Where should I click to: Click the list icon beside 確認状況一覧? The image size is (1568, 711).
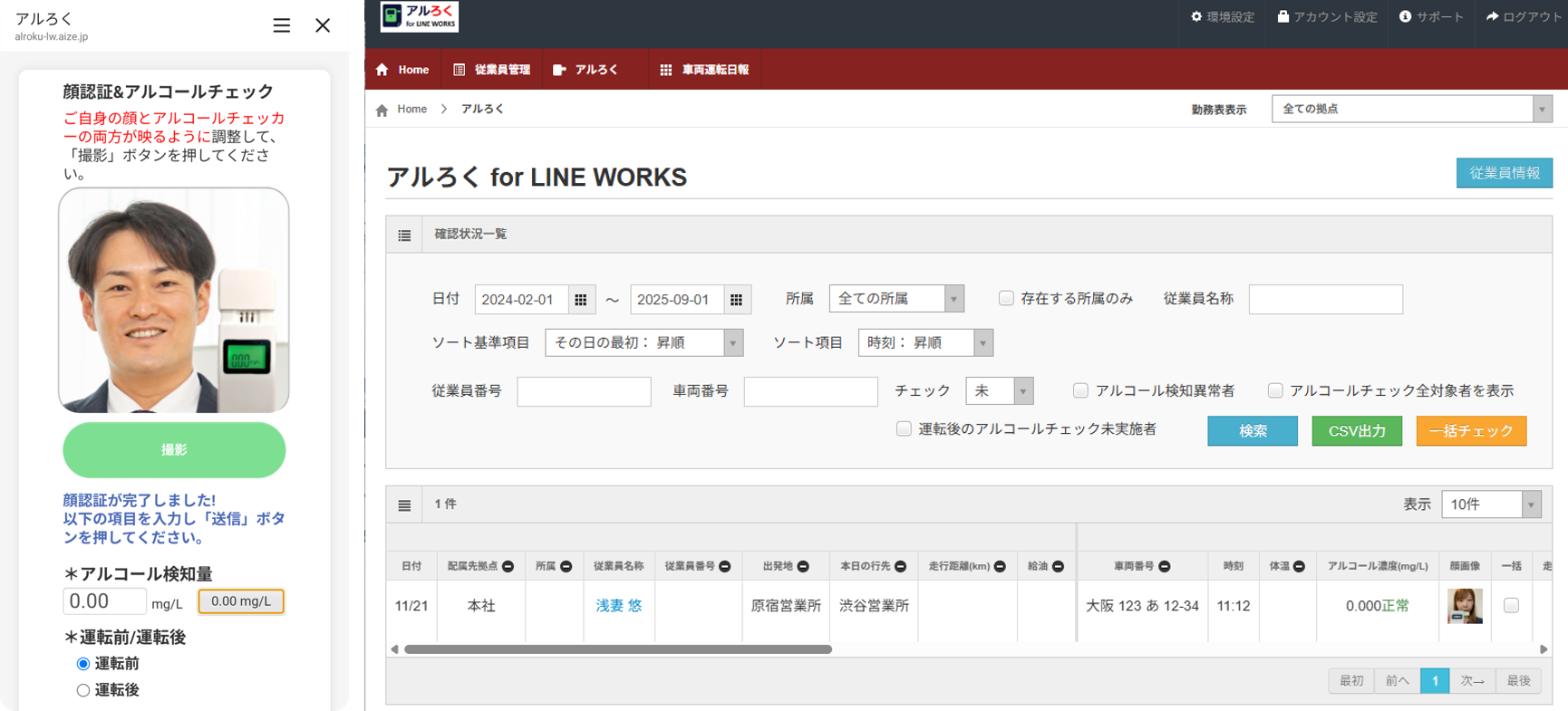[x=404, y=235]
